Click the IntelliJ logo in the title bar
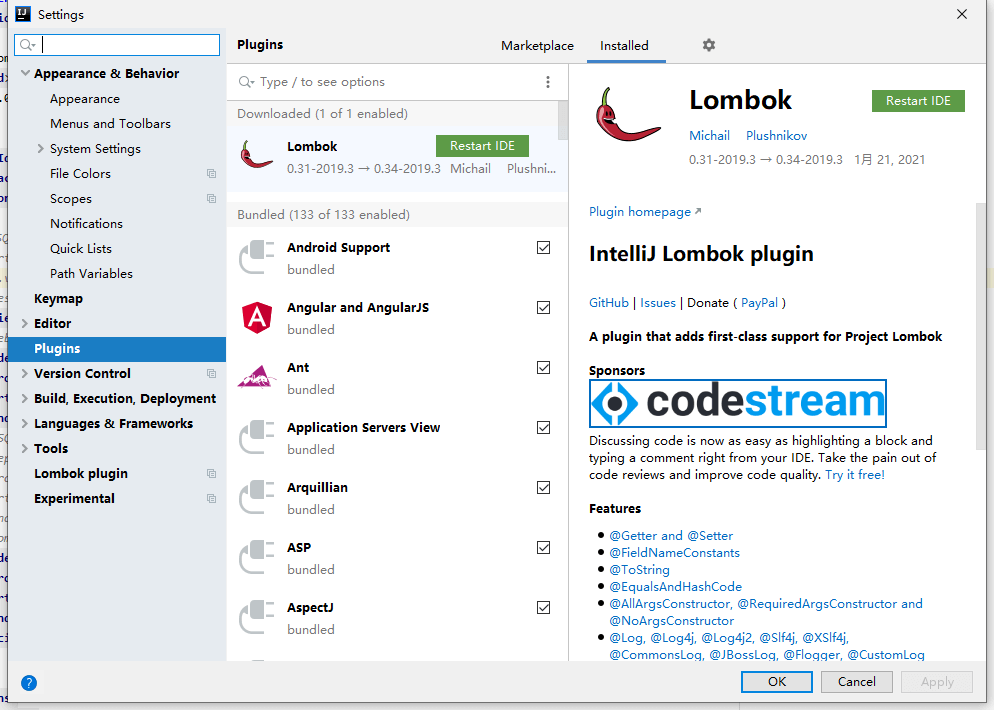 point(22,14)
